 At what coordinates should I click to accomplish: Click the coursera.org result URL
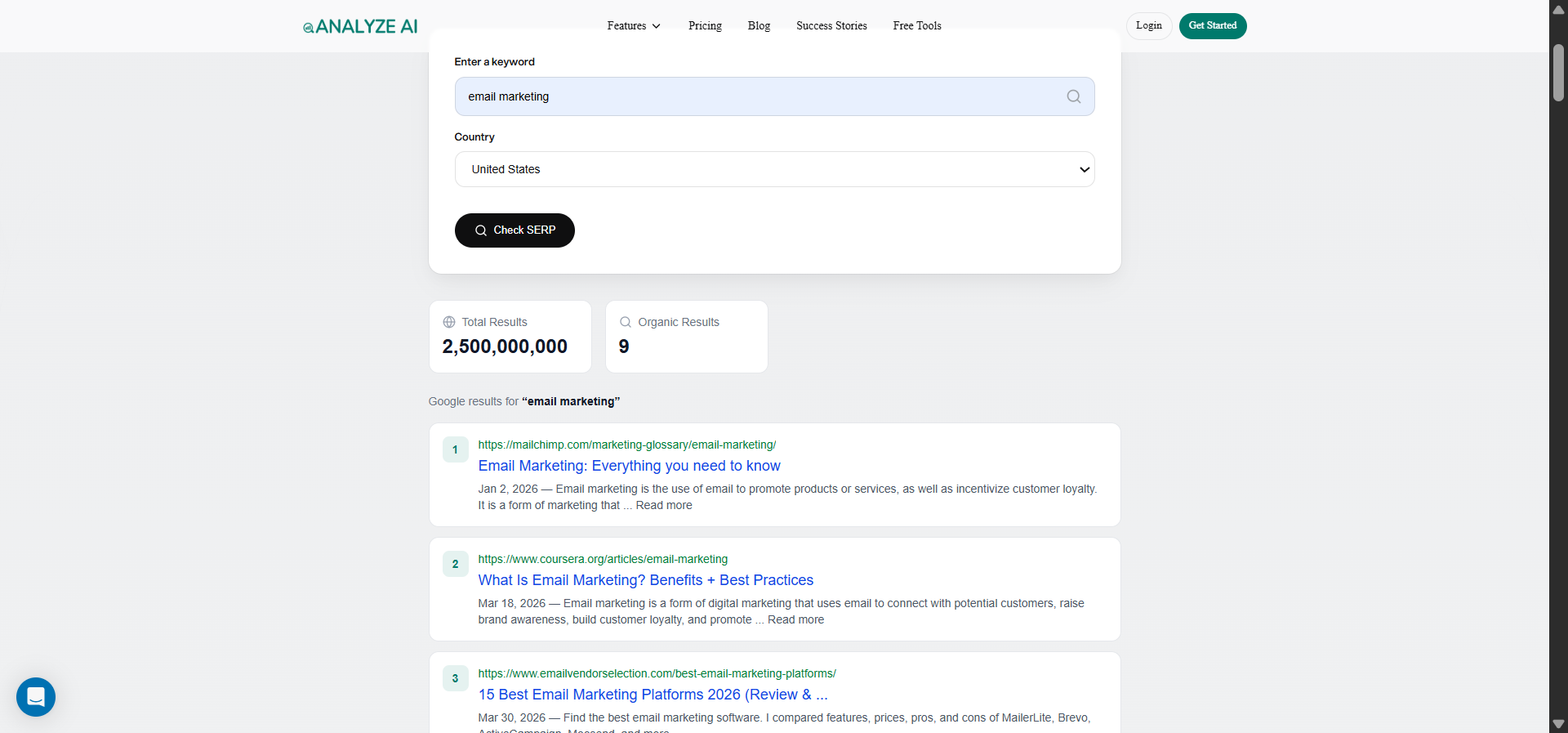pyautogui.click(x=603, y=559)
